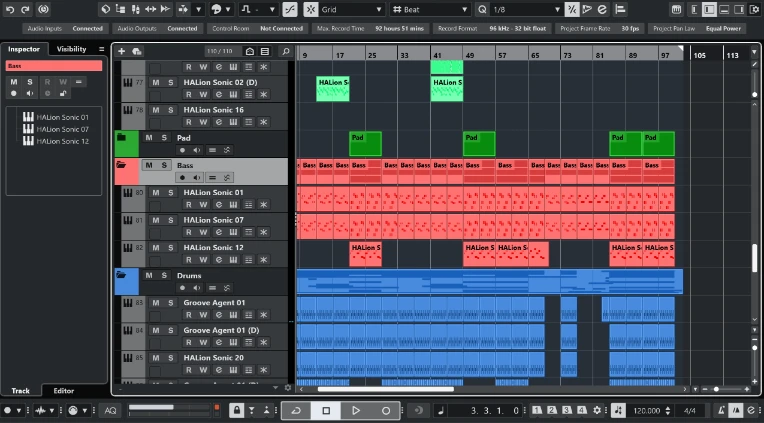
Task: Collapse the Bass folder track
Action: point(121,164)
